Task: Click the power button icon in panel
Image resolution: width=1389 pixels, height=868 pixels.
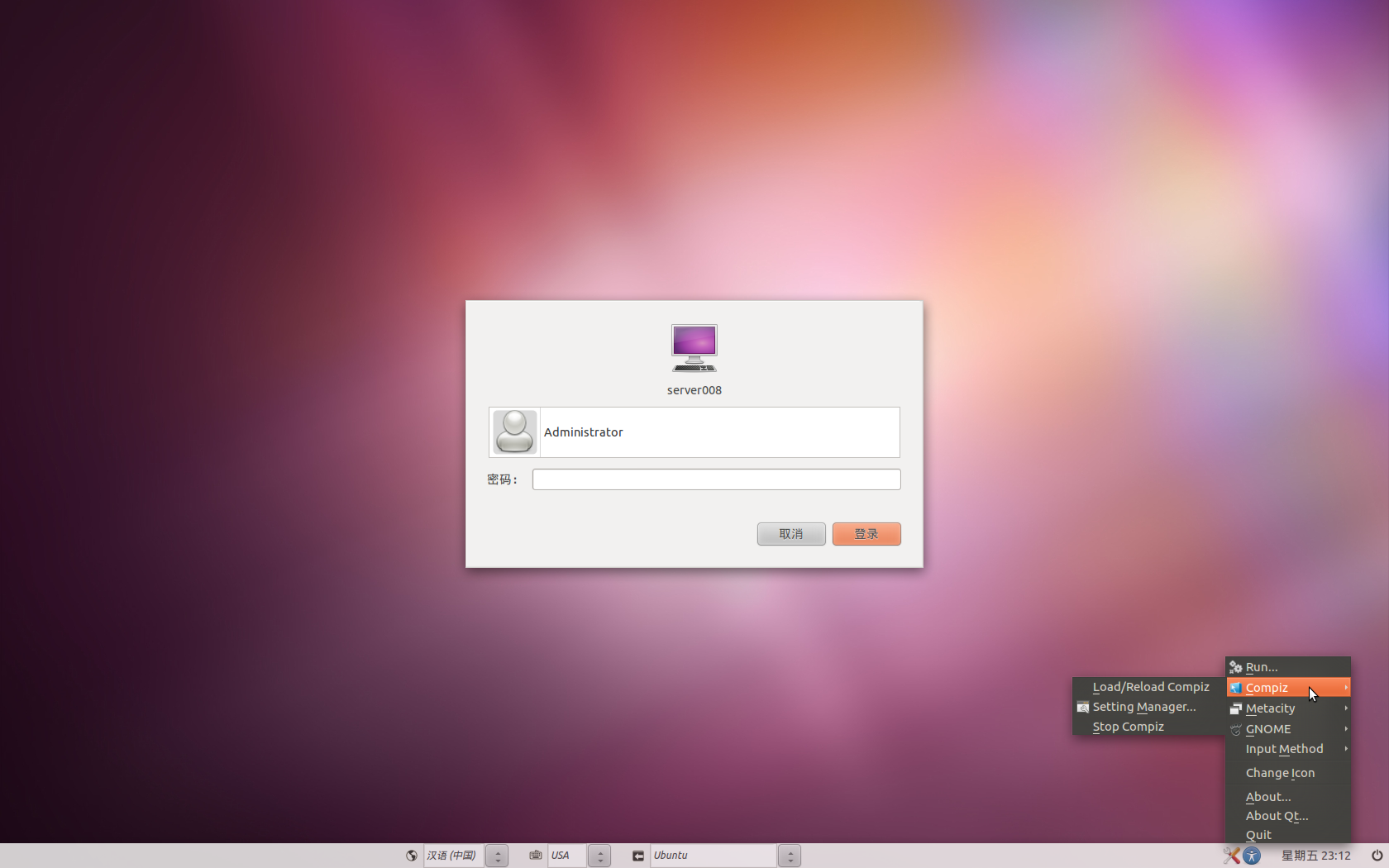Action: [1377, 856]
